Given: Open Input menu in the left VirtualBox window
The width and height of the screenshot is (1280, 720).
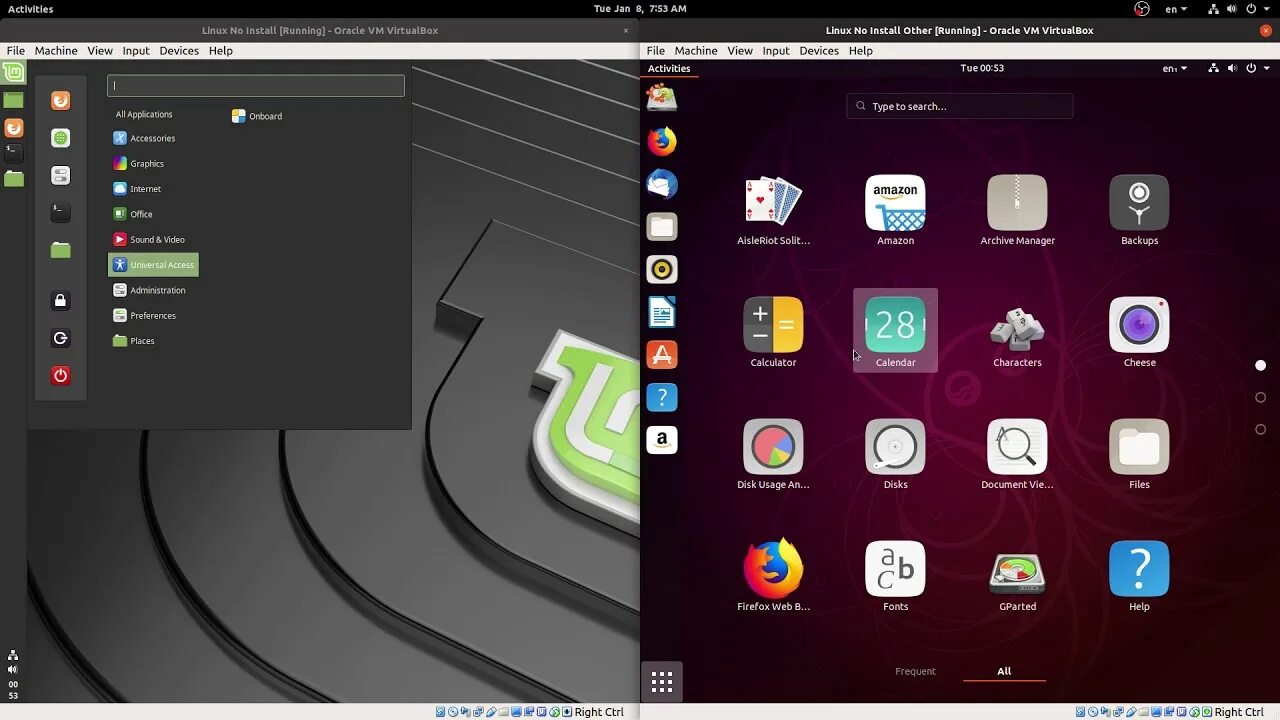Looking at the screenshot, I should [136, 50].
